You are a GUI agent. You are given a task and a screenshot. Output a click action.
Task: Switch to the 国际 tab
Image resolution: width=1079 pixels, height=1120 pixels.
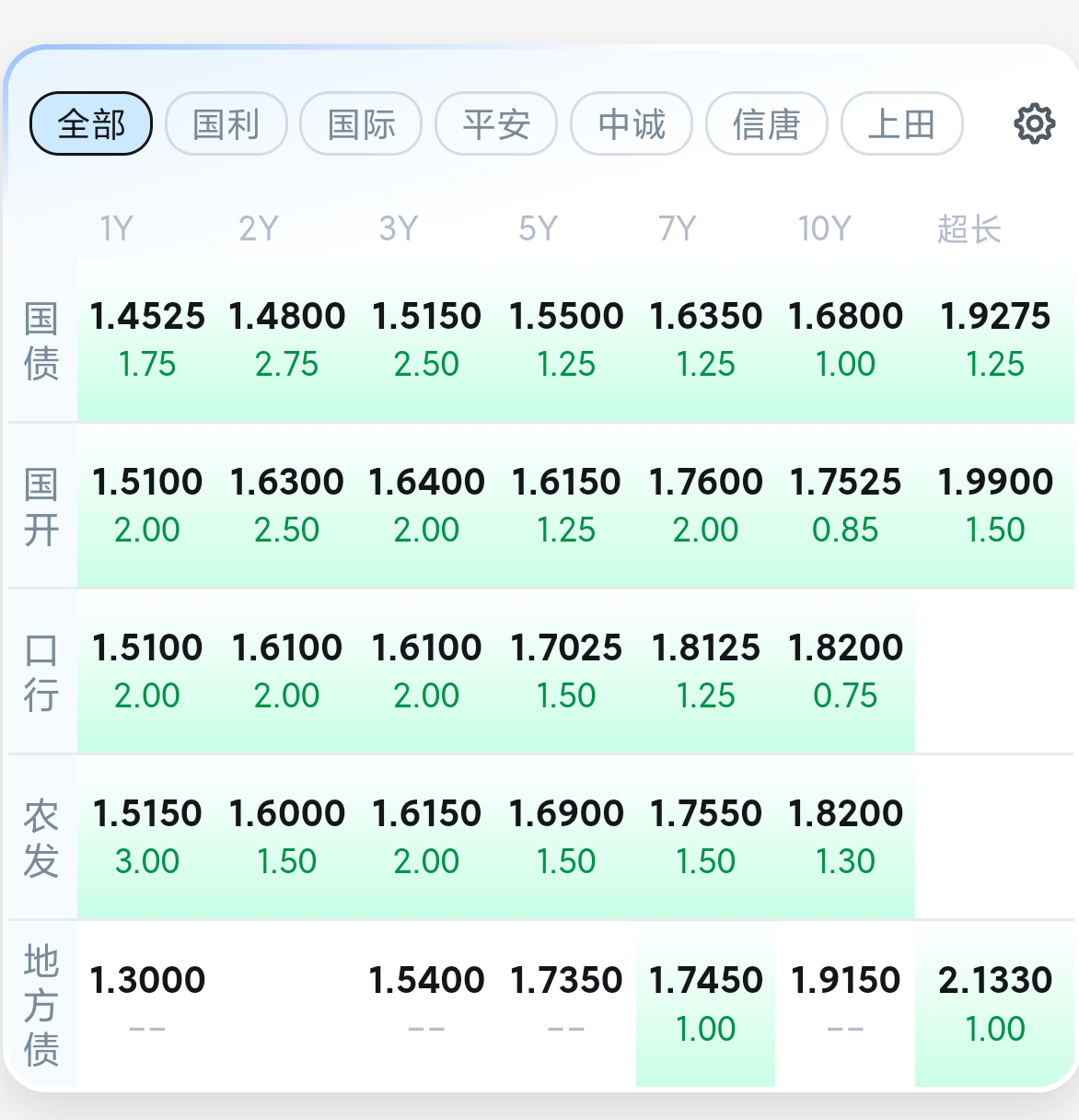click(361, 123)
